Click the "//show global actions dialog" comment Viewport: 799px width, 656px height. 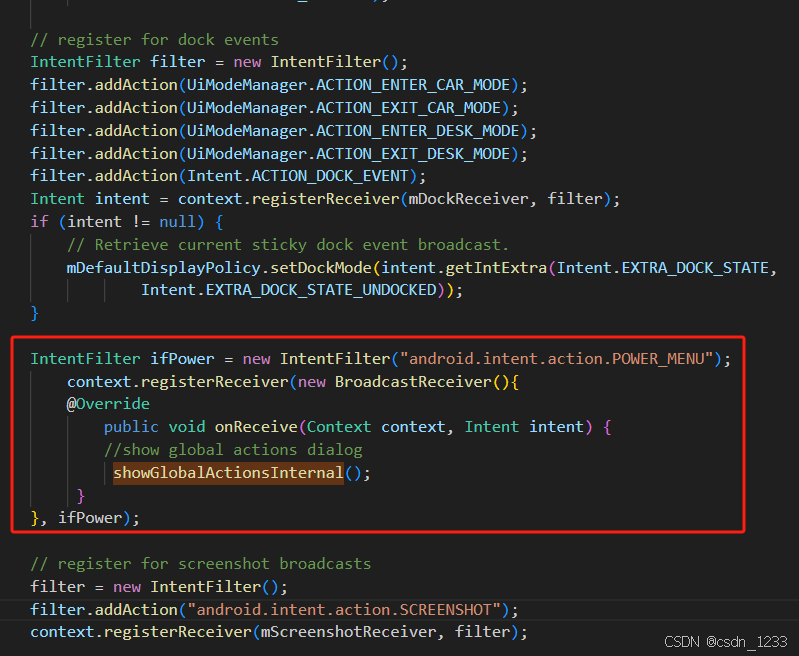233,450
